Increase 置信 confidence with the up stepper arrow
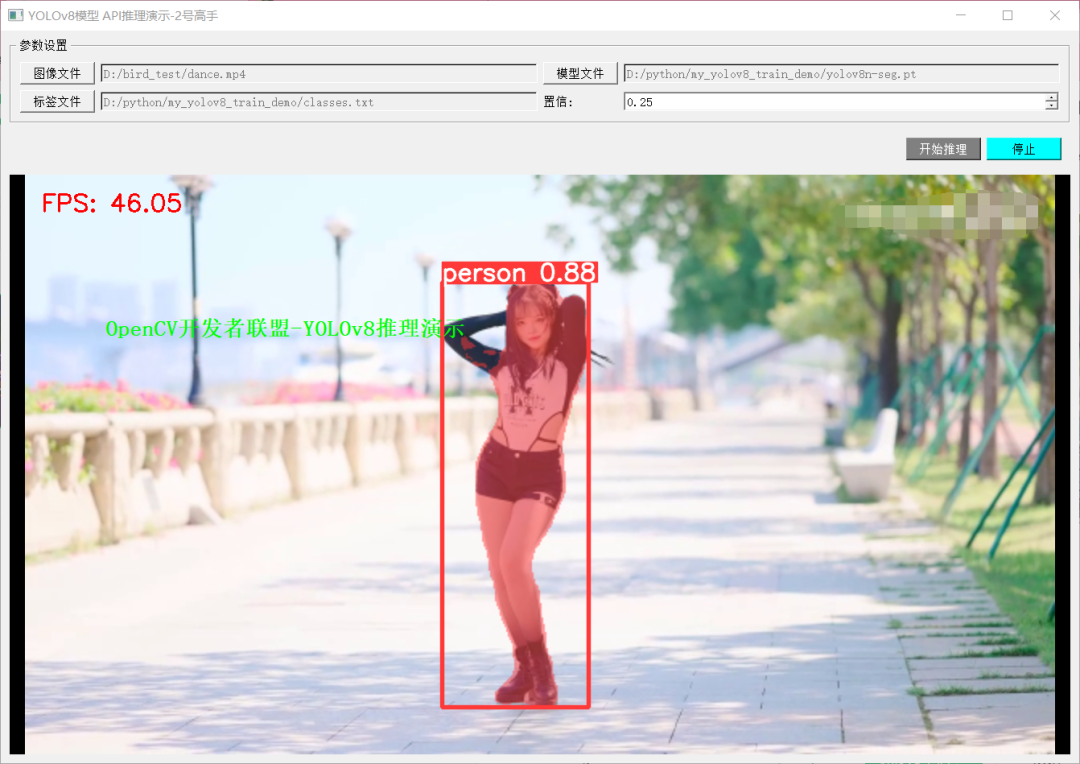This screenshot has width=1080, height=764. [x=1052, y=97]
